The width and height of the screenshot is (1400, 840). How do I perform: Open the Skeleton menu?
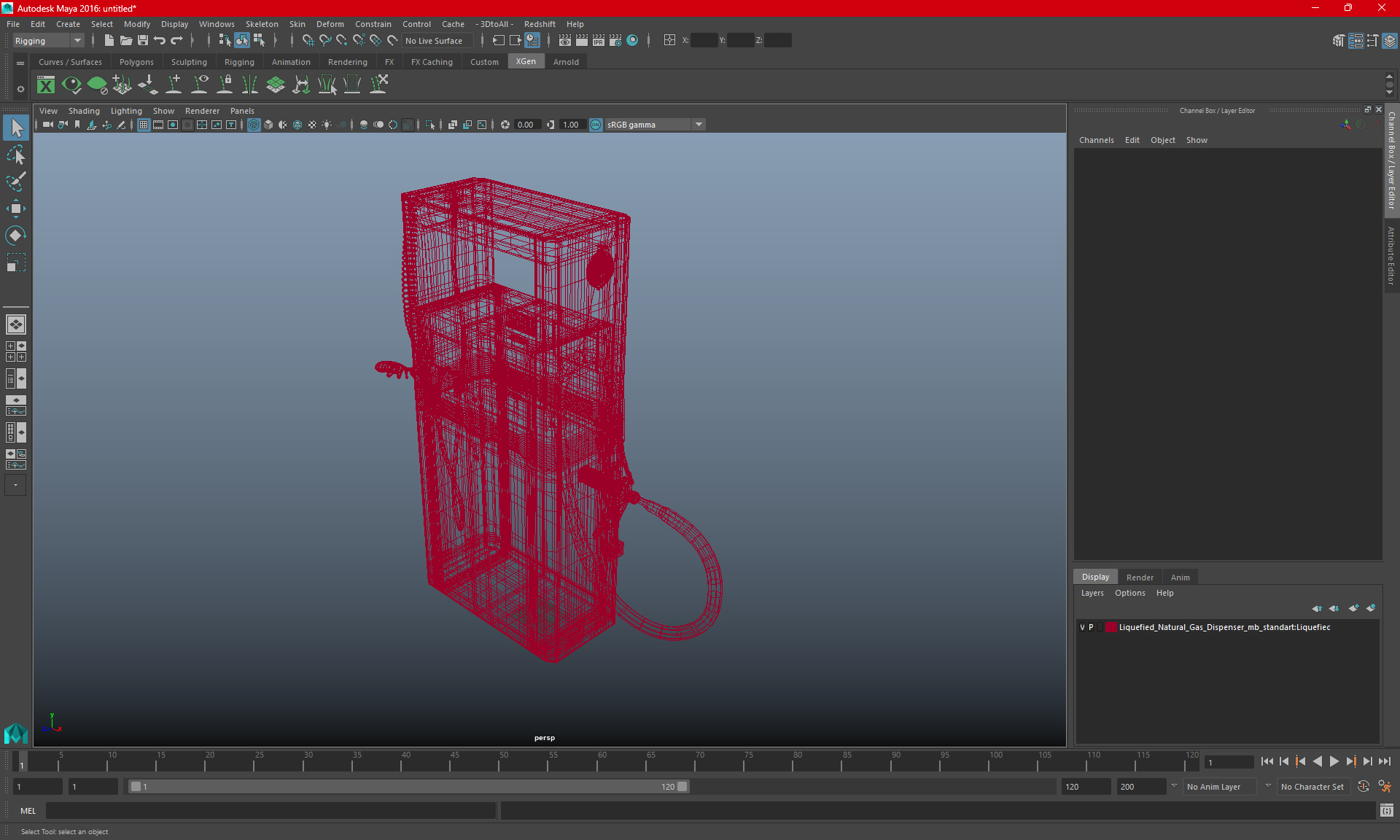point(262,24)
